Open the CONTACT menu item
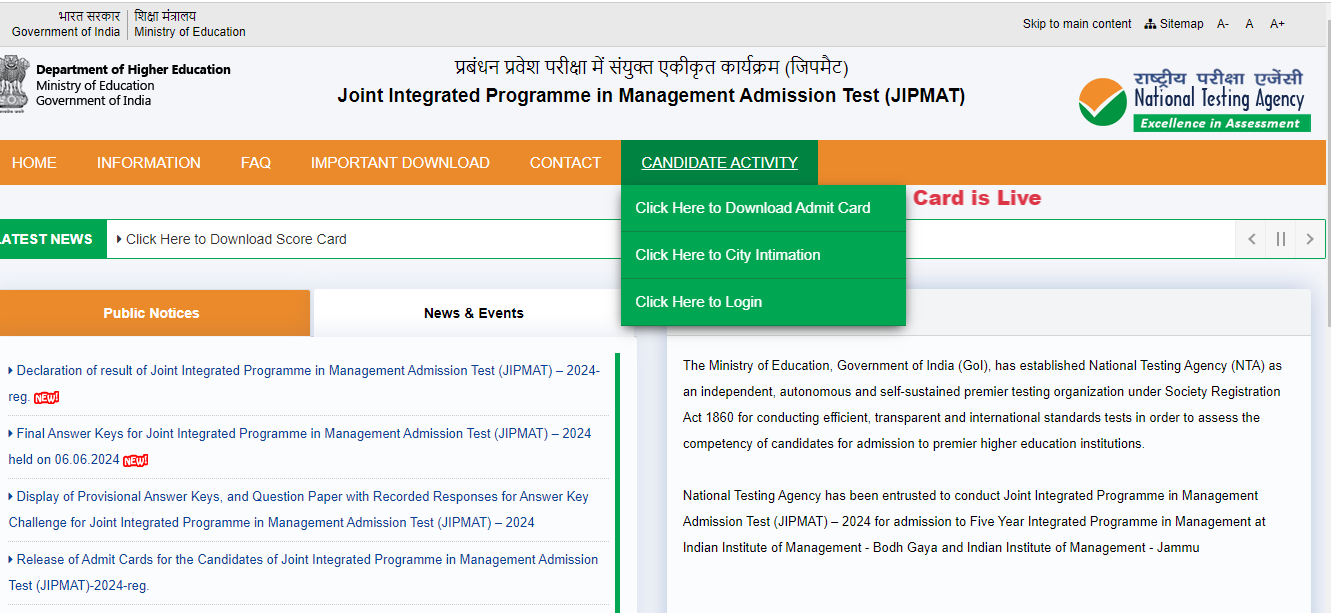Screen dimensions: 1331x613 [565, 163]
